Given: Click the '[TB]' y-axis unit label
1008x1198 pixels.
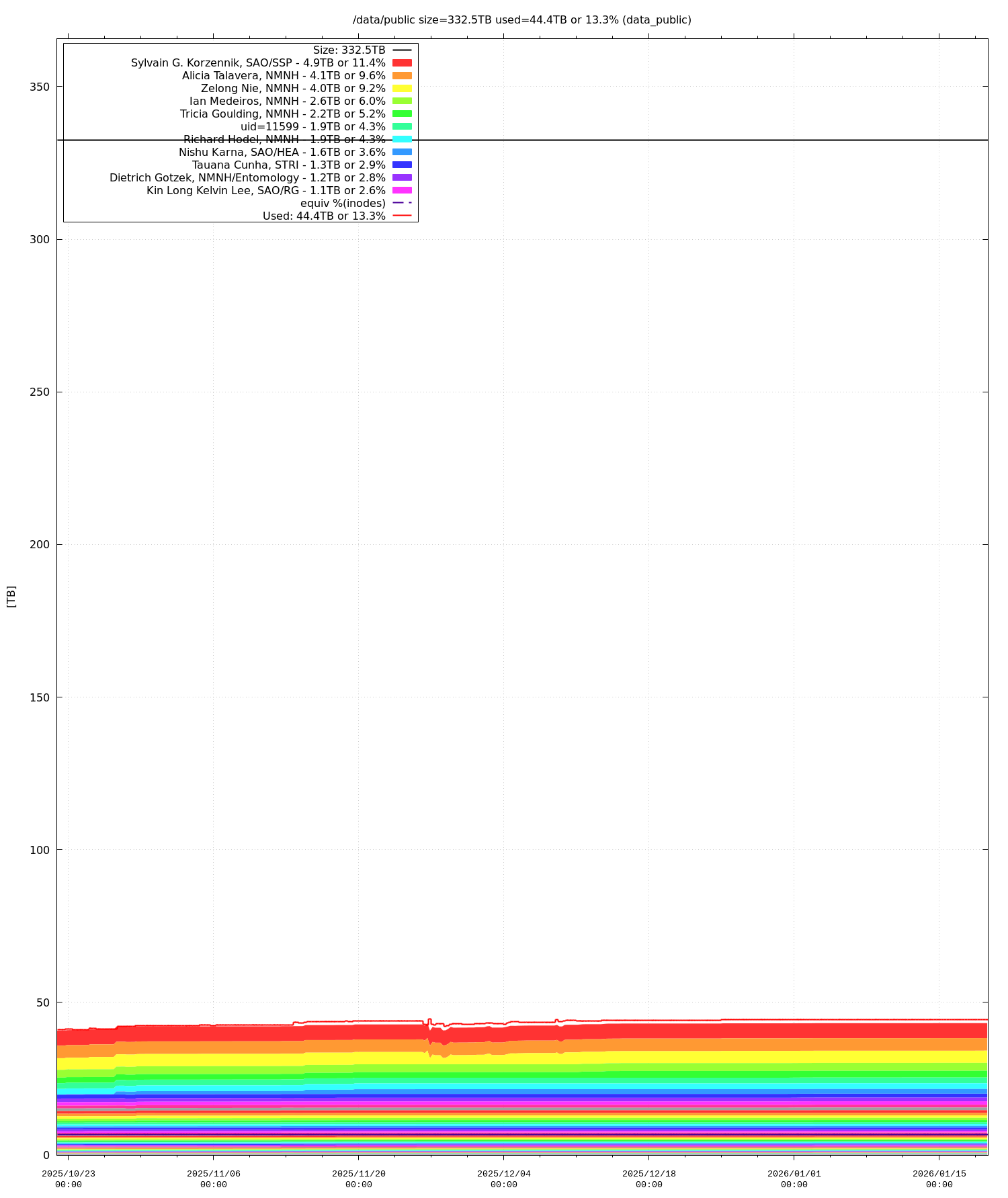Looking at the screenshot, I should pyautogui.click(x=11, y=596).
